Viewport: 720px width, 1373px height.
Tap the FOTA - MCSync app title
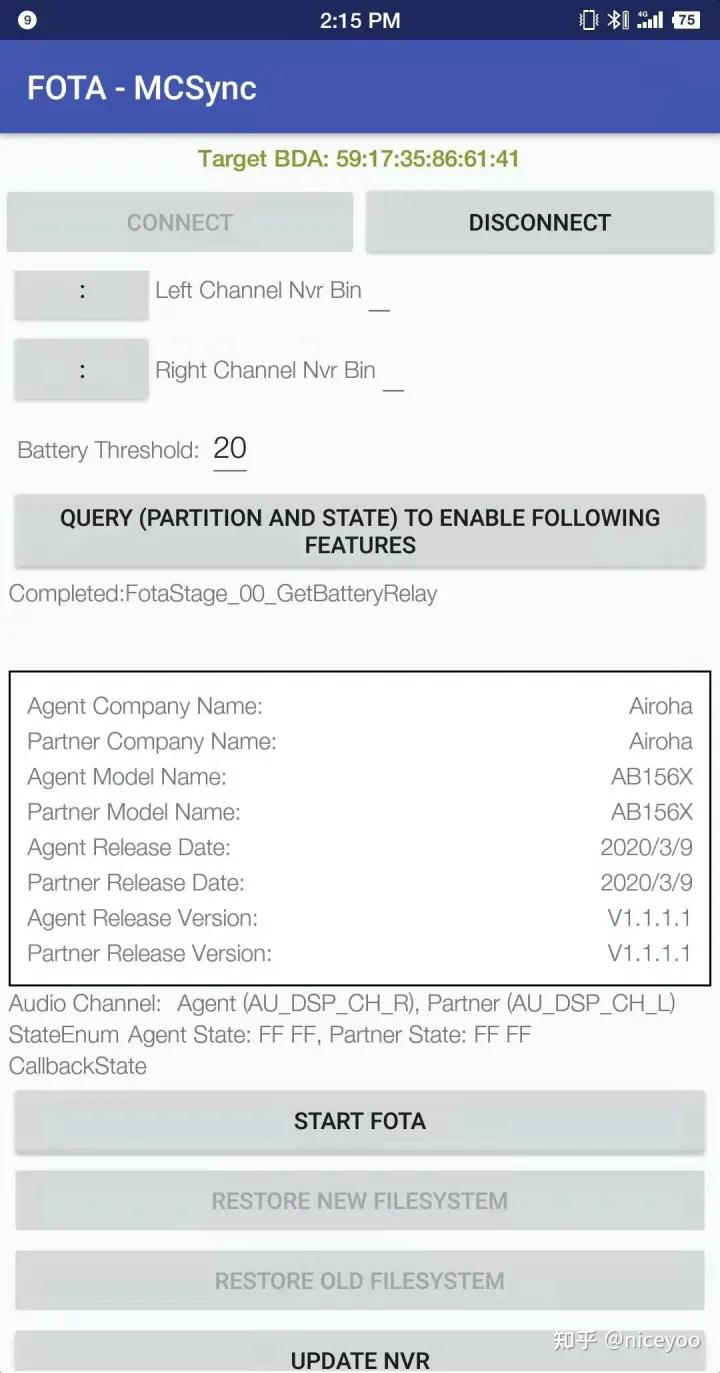click(142, 88)
